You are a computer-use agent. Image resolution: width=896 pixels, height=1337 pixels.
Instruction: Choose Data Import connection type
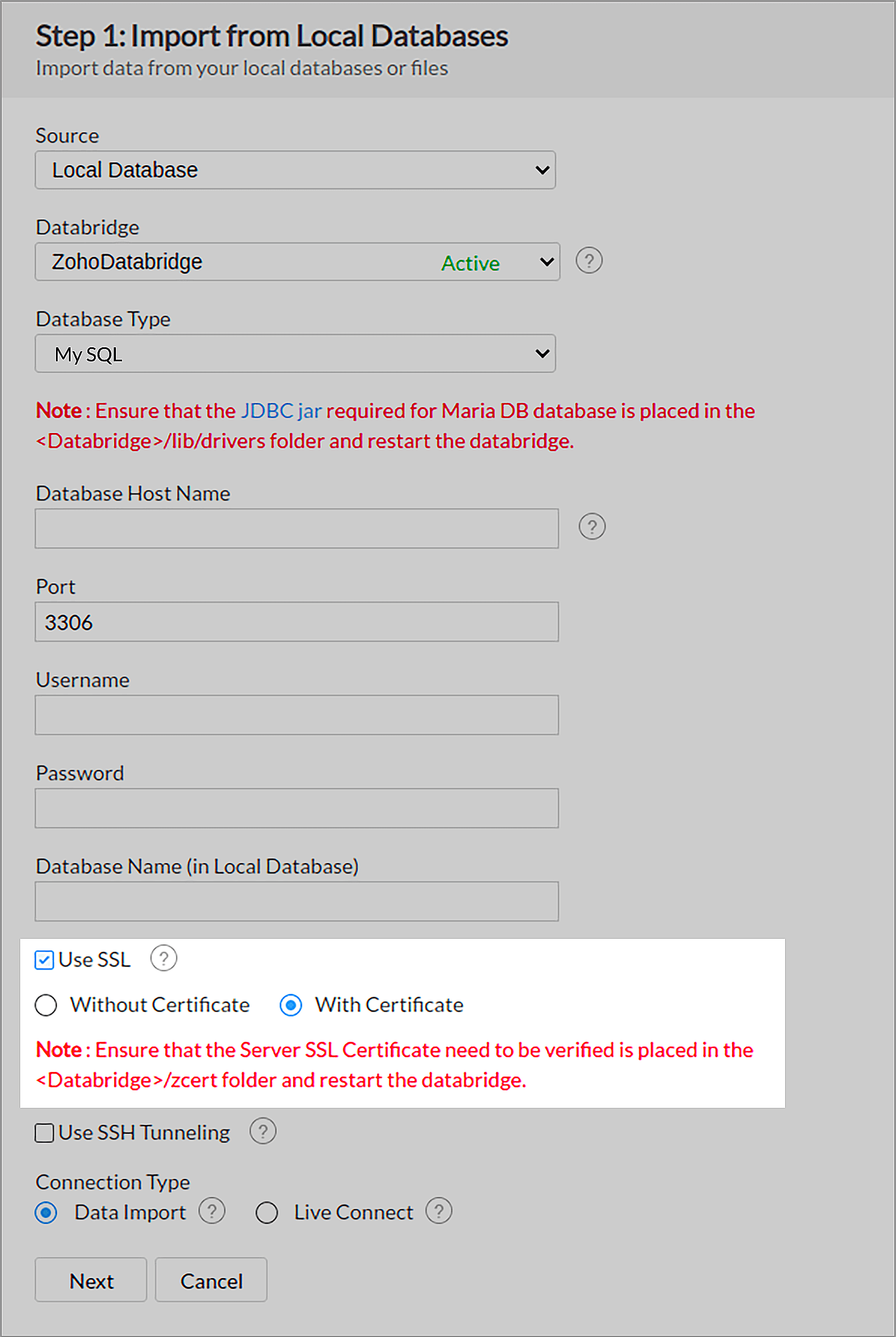click(46, 1213)
